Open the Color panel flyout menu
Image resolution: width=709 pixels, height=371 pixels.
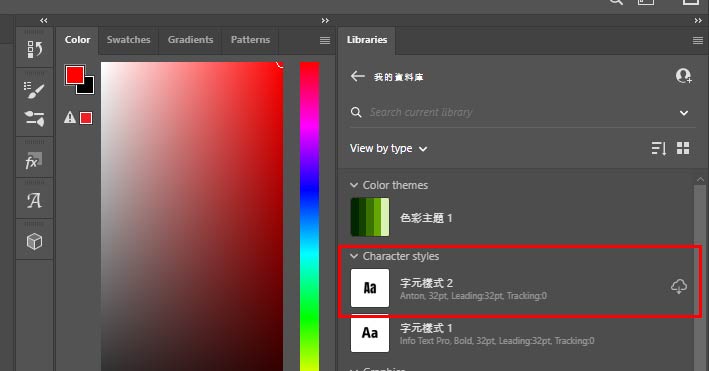coord(325,41)
